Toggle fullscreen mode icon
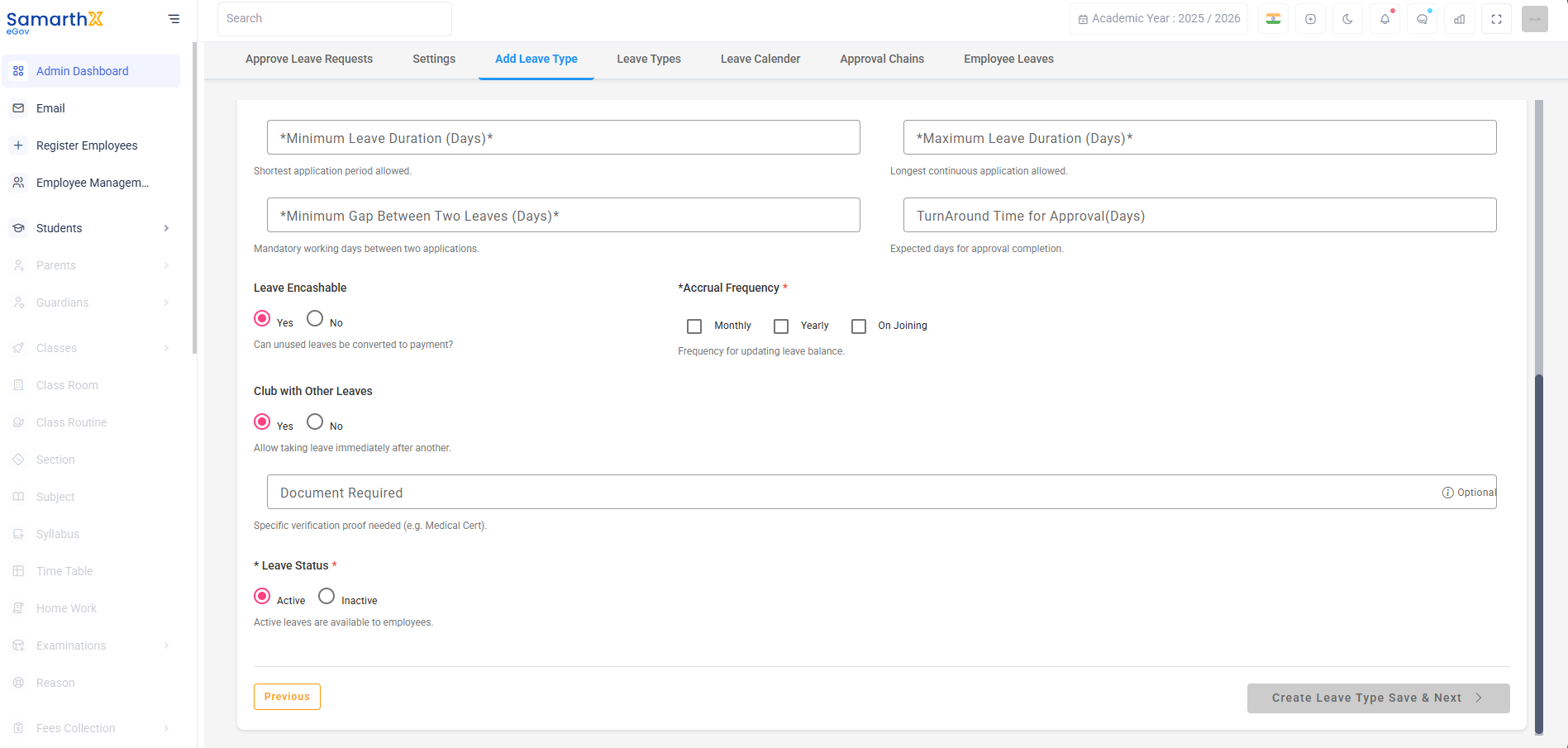This screenshot has height=748, width=1568. (x=1497, y=19)
